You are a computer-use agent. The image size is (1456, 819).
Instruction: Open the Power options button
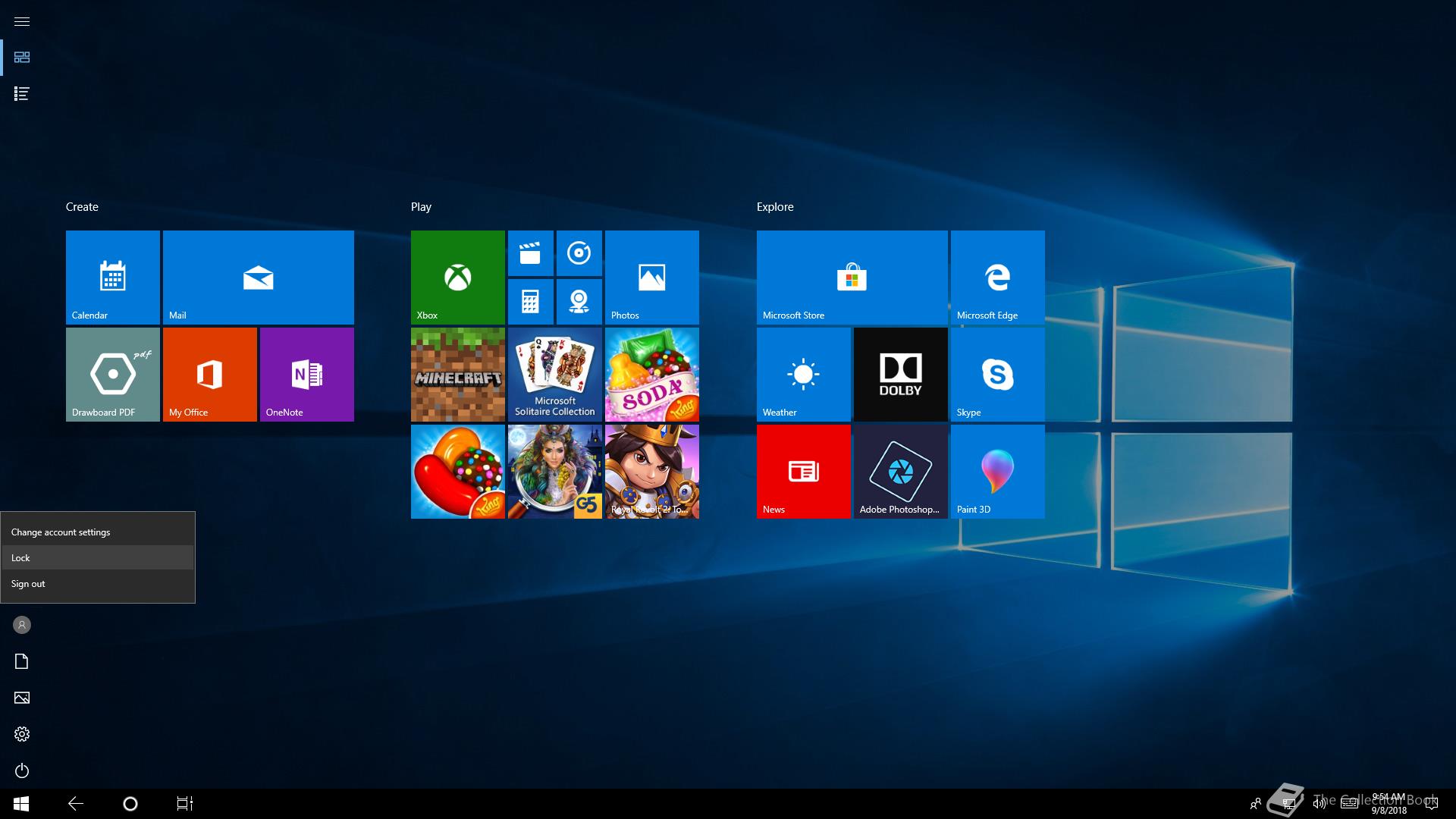(x=22, y=770)
